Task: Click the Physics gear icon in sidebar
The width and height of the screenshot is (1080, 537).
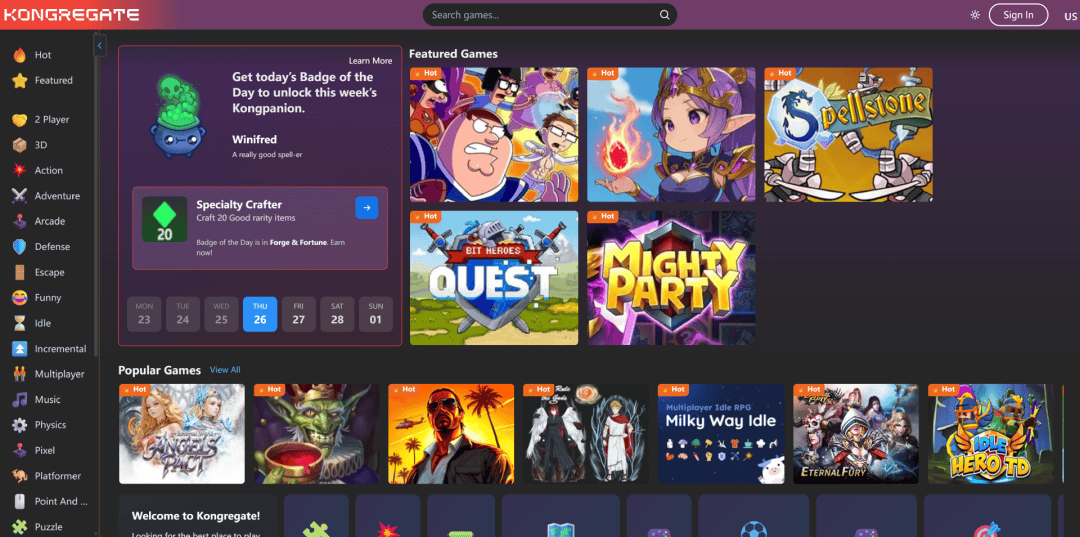Action: [x=19, y=425]
